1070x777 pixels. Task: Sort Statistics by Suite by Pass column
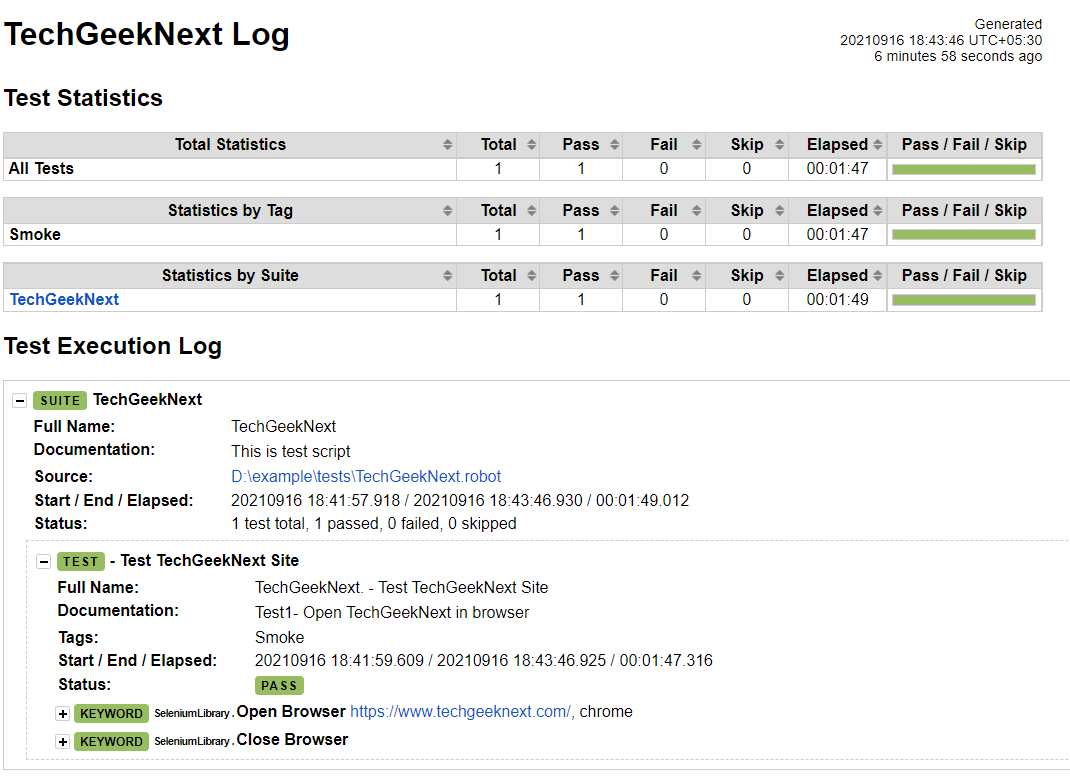(x=614, y=276)
